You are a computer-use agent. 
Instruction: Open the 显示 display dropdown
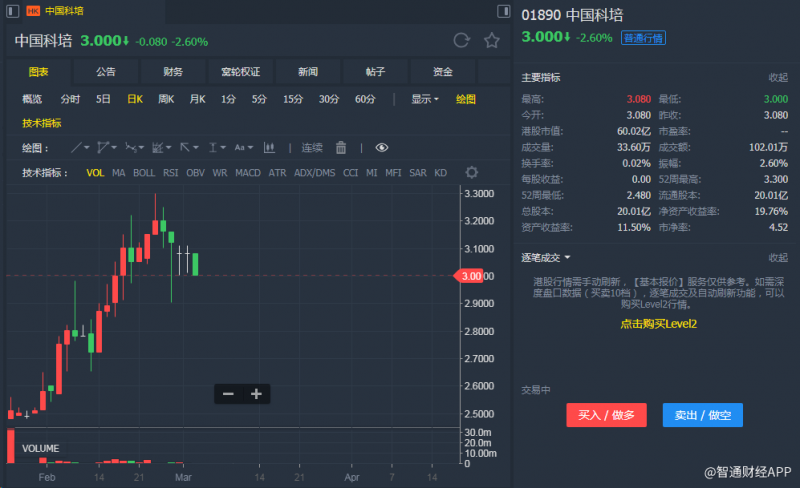tap(425, 99)
